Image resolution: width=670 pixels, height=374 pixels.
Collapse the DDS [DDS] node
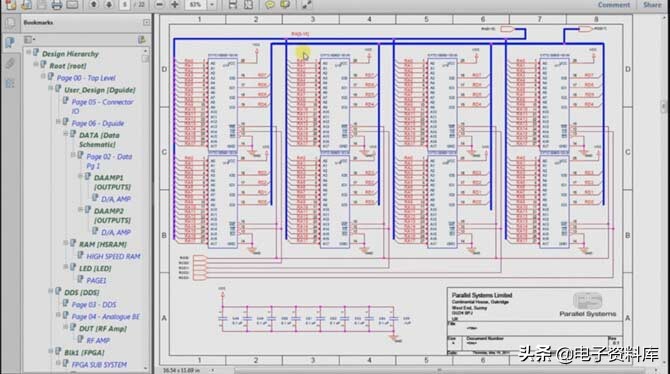(51, 291)
